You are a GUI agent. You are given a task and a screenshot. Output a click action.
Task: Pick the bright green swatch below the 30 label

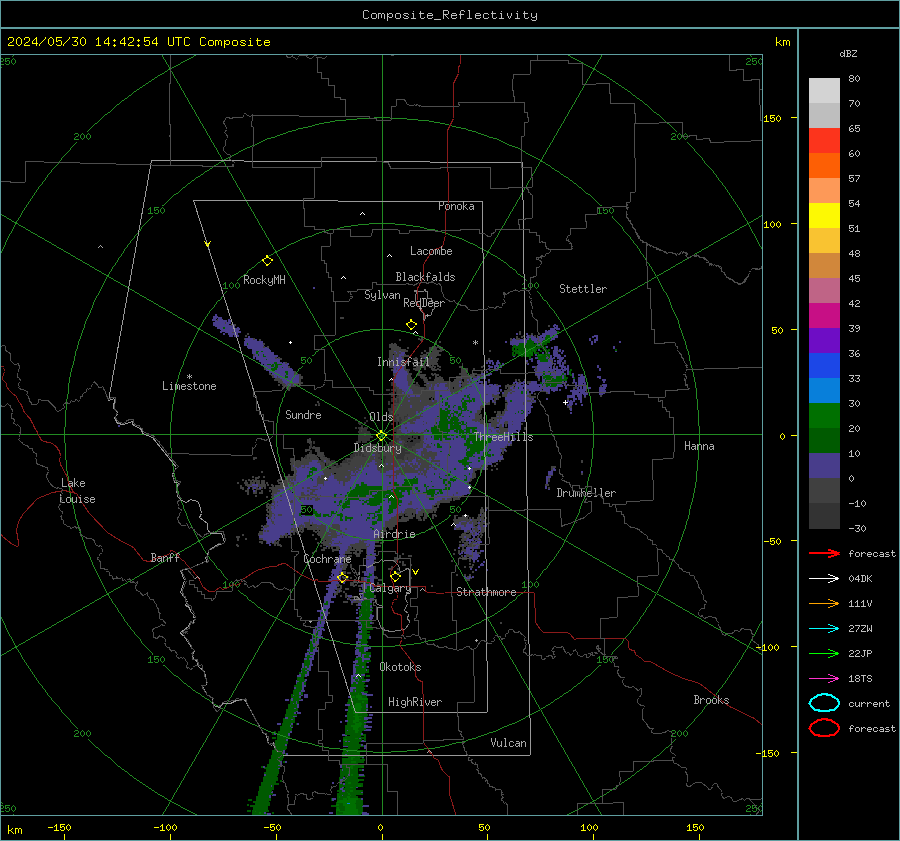pyautogui.click(x=824, y=415)
